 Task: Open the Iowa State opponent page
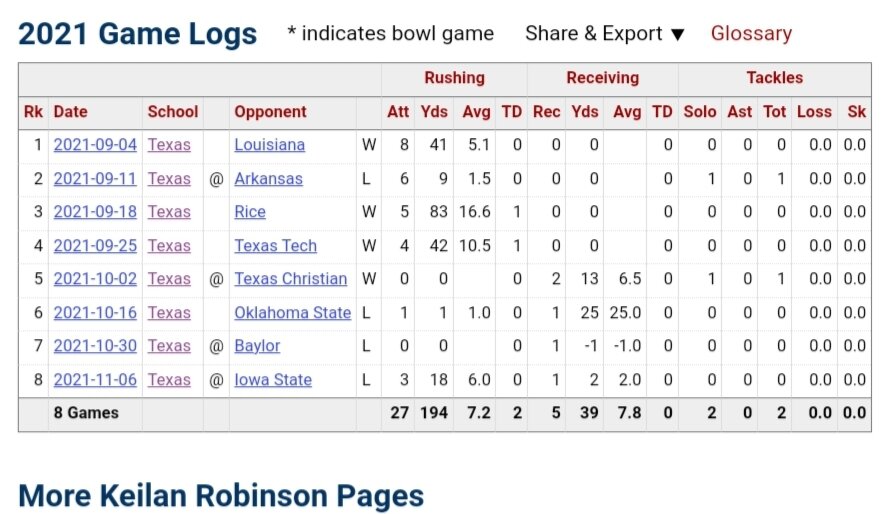coord(272,380)
